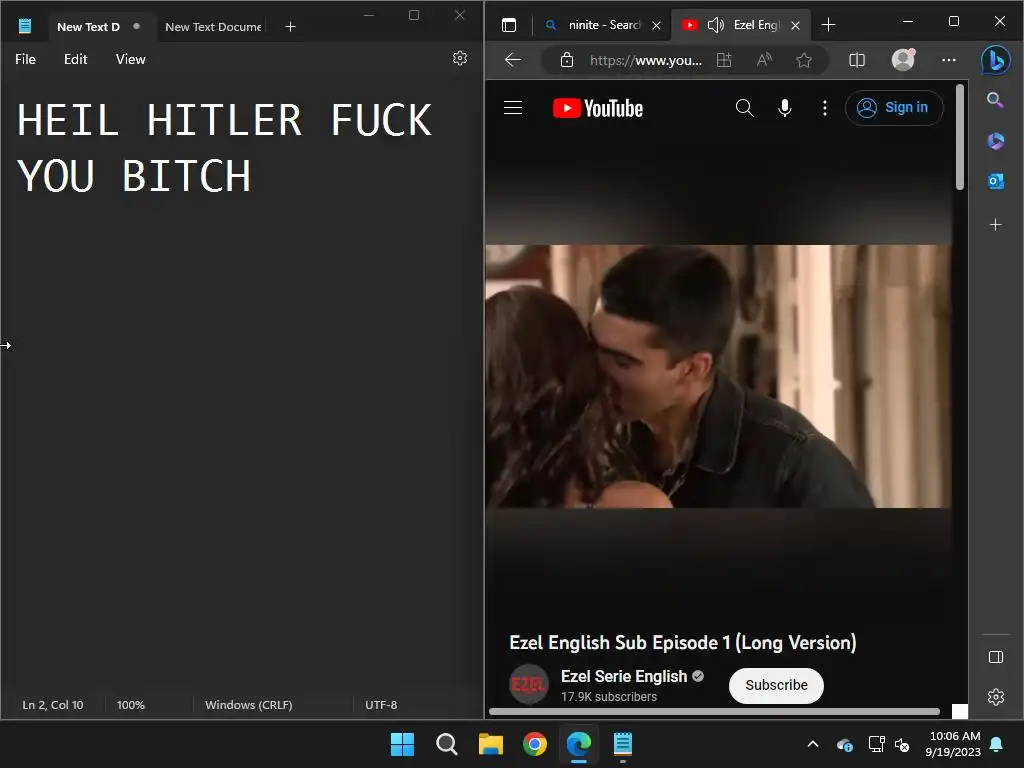1024x768 pixels.
Task: Open the File menu in Notepad
Action: [x=25, y=59]
